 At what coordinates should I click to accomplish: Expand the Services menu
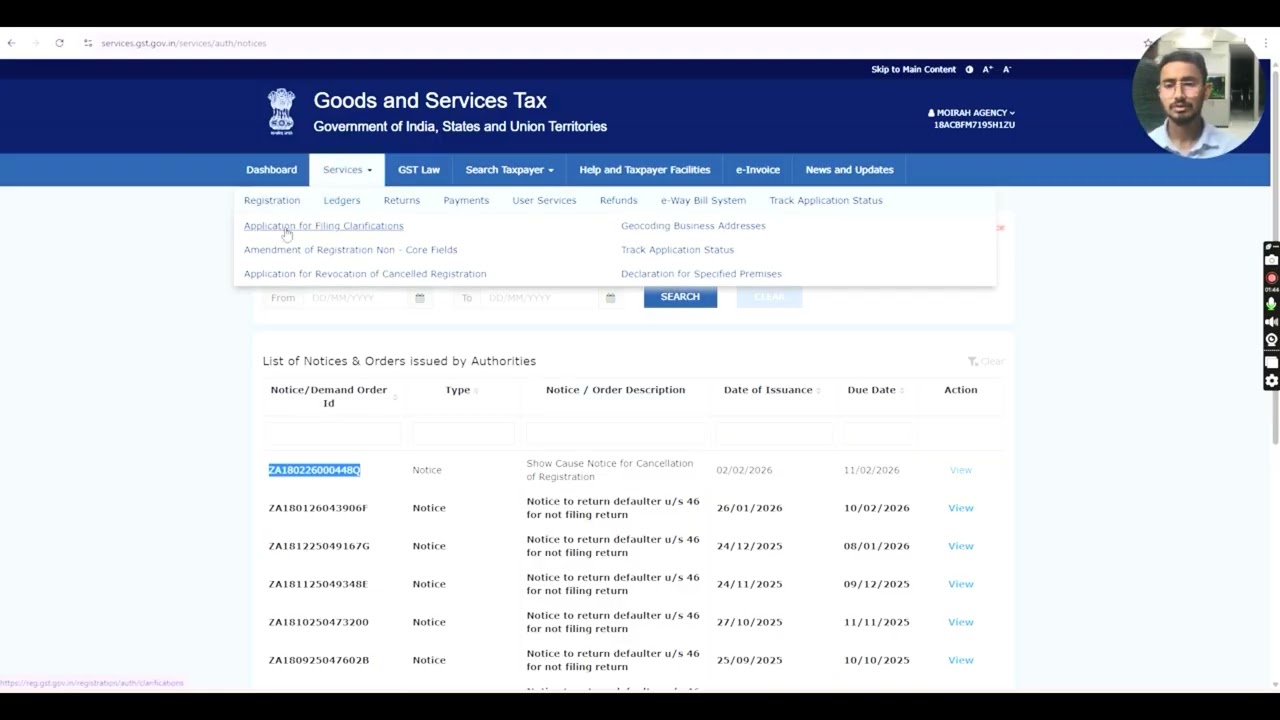347,170
